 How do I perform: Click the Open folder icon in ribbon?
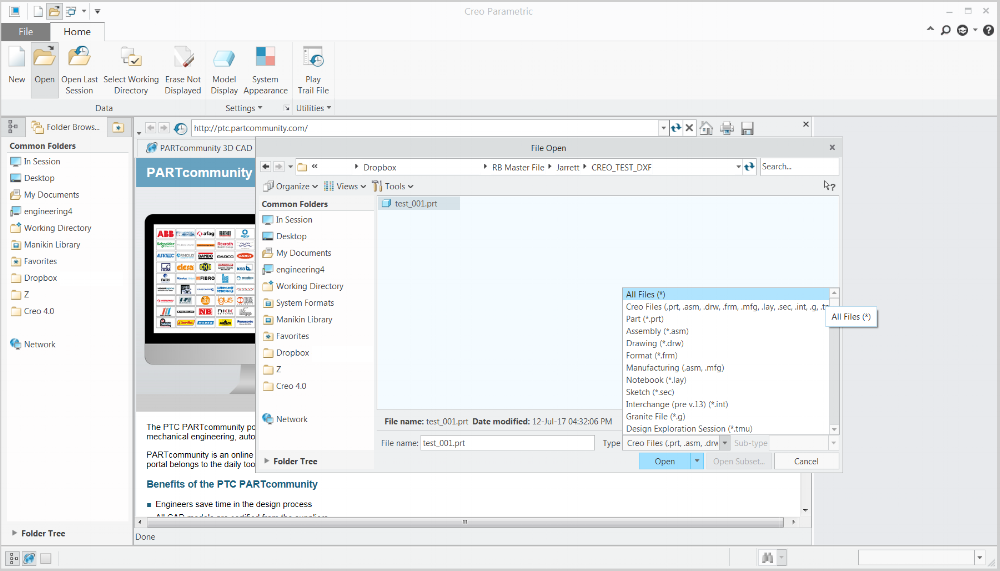[44, 57]
